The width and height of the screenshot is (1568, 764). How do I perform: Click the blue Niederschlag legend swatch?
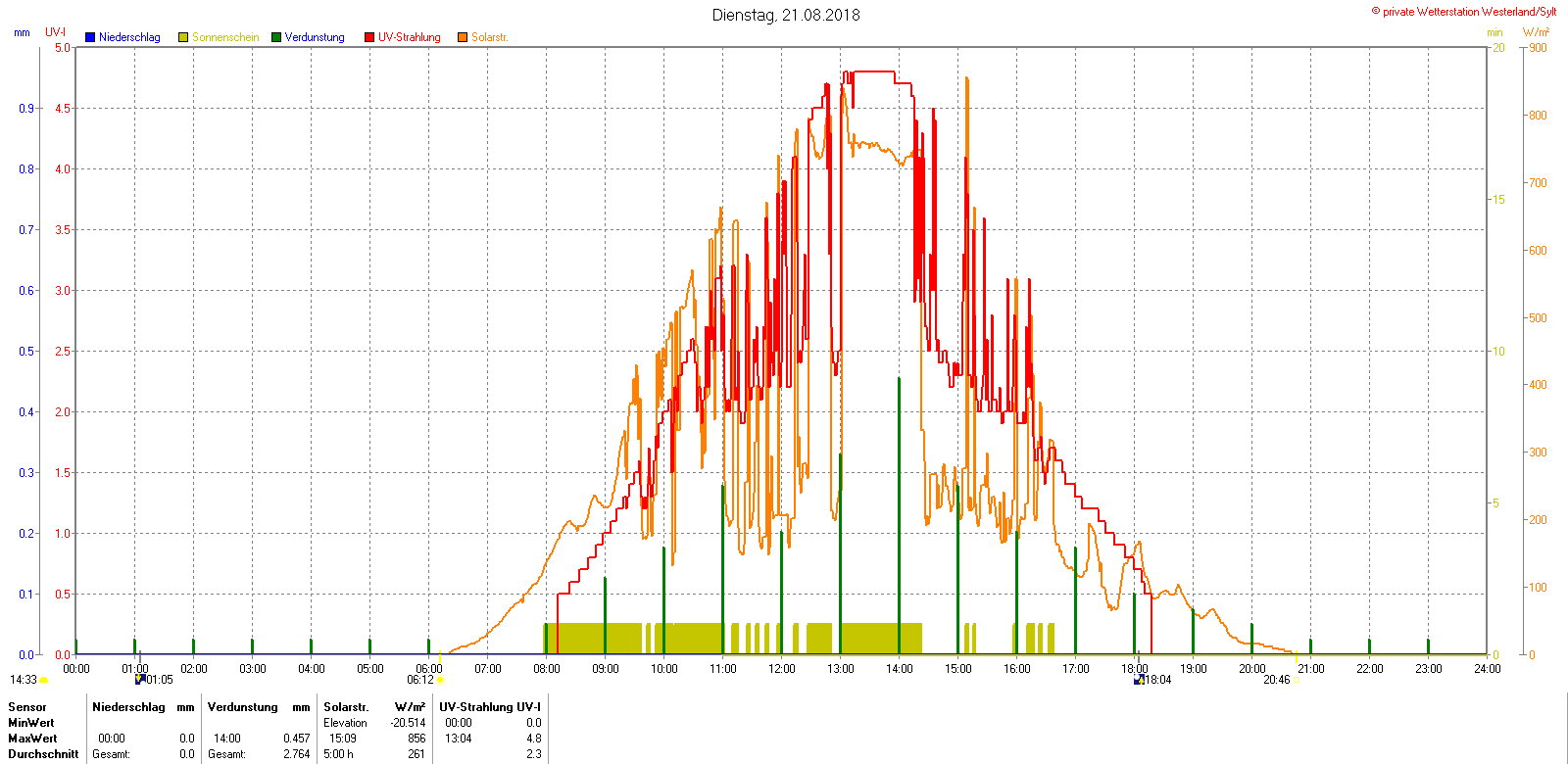[x=90, y=37]
